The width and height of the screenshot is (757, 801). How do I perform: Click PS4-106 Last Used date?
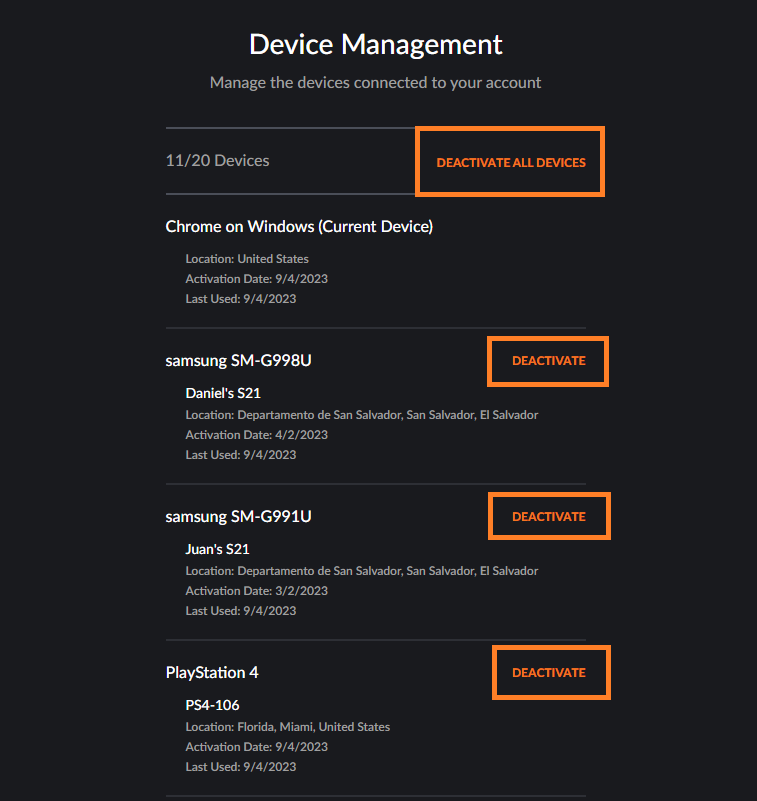click(241, 767)
